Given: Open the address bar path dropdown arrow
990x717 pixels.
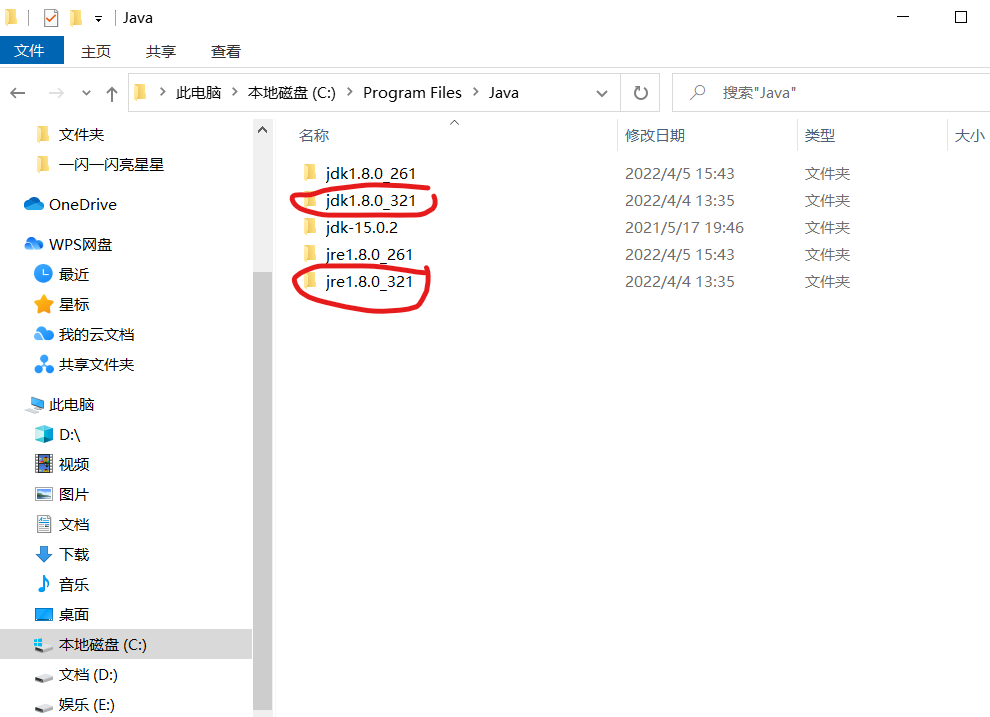Looking at the screenshot, I should [x=604, y=92].
